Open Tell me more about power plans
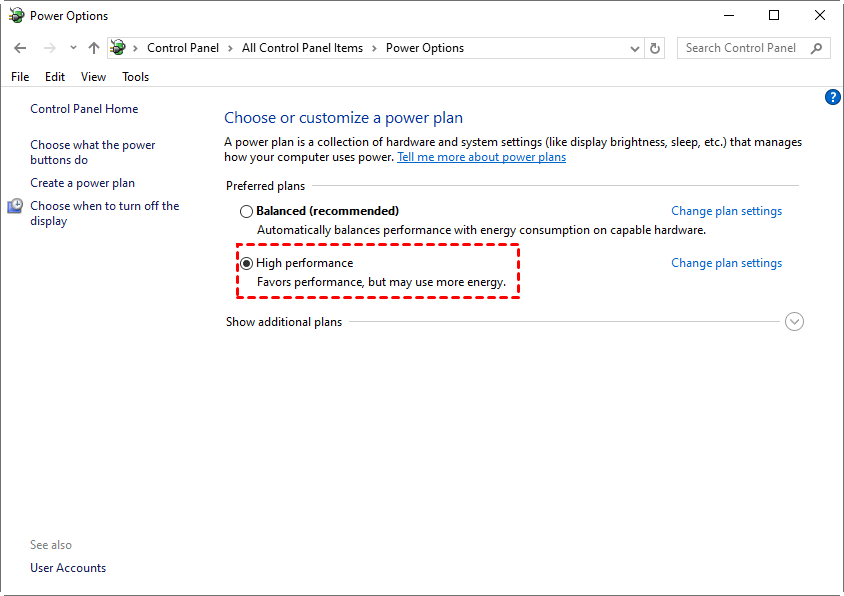This screenshot has width=844, height=596. pos(481,157)
